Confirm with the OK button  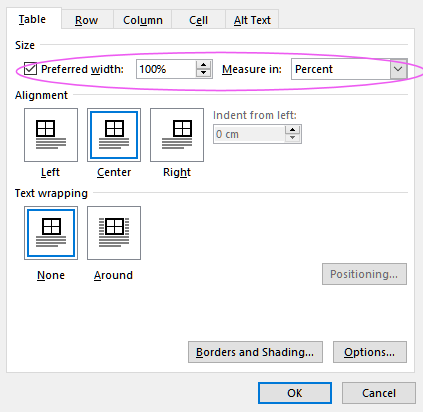[x=295, y=393]
